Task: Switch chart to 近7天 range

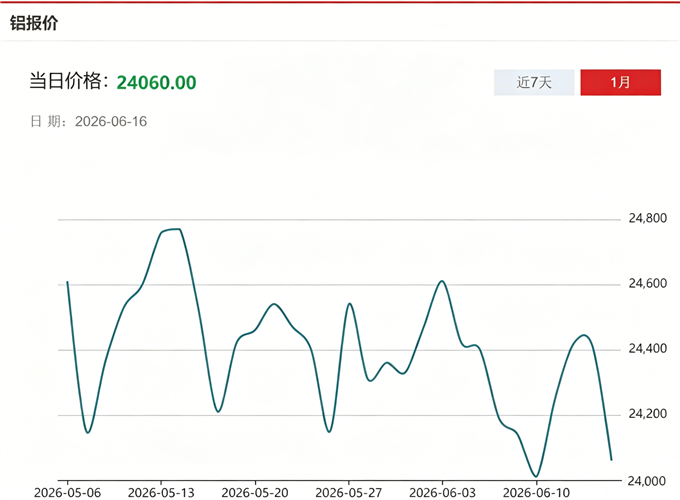Action: 534,82
